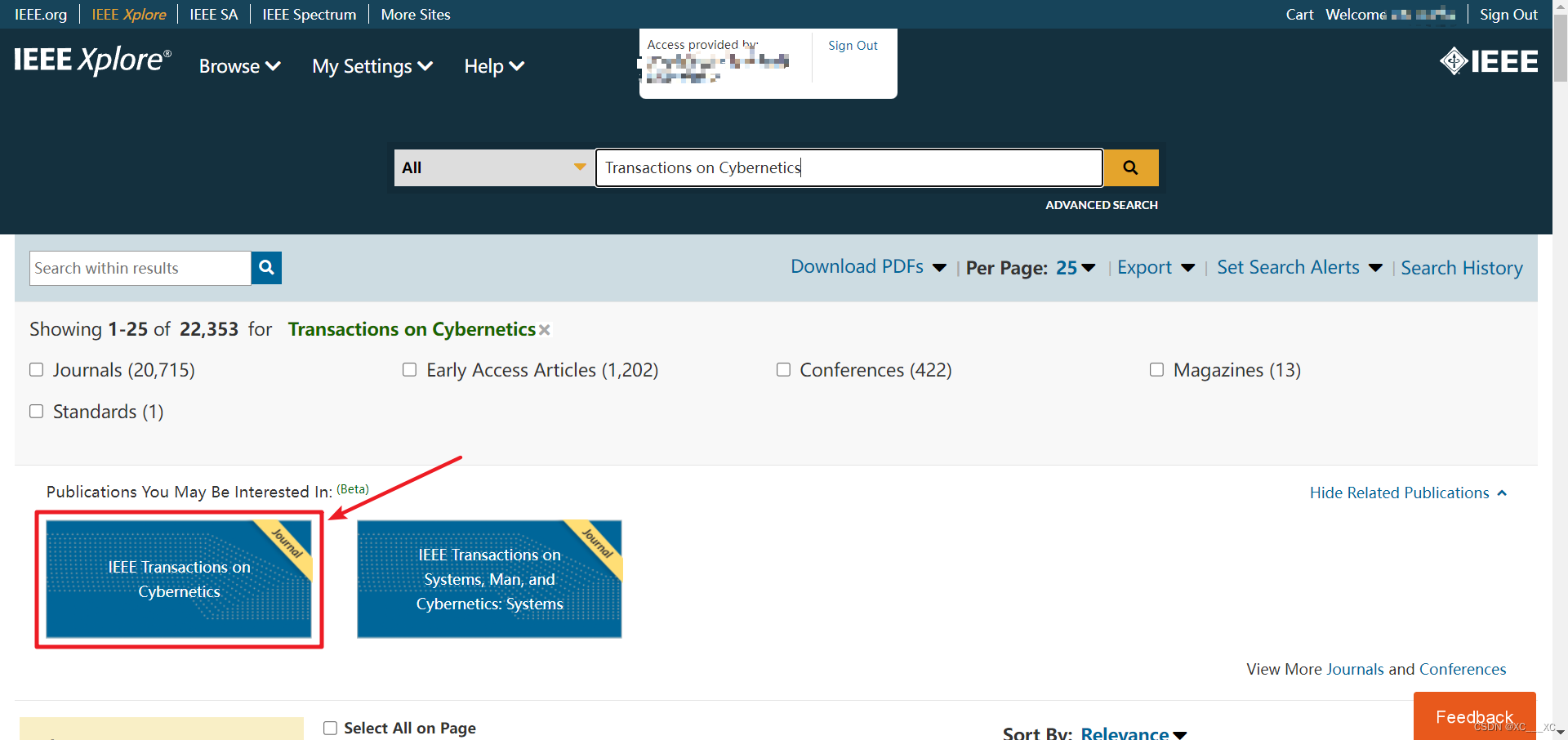Click Sign Out in top bar
Viewport: 1568px width, 740px height.
click(1508, 15)
